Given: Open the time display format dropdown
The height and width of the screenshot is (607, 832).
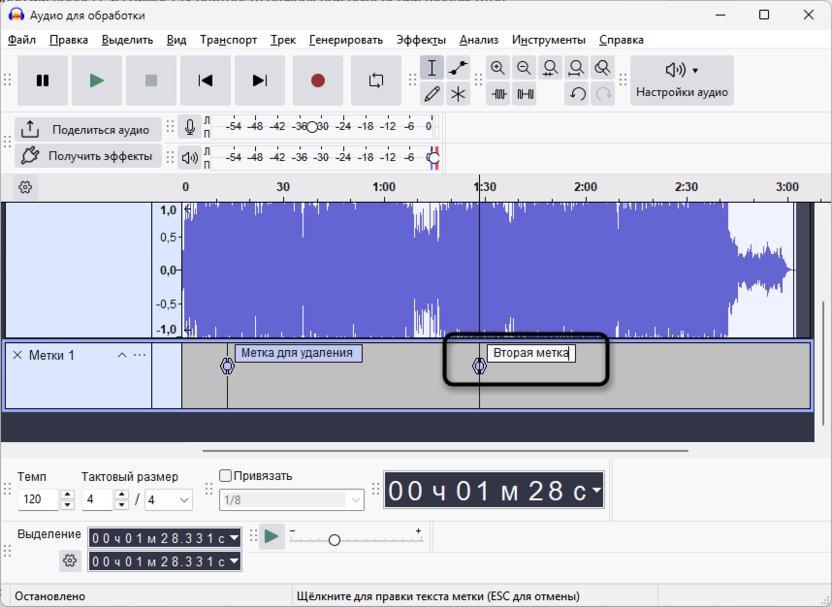Looking at the screenshot, I should pyautogui.click(x=597, y=490).
